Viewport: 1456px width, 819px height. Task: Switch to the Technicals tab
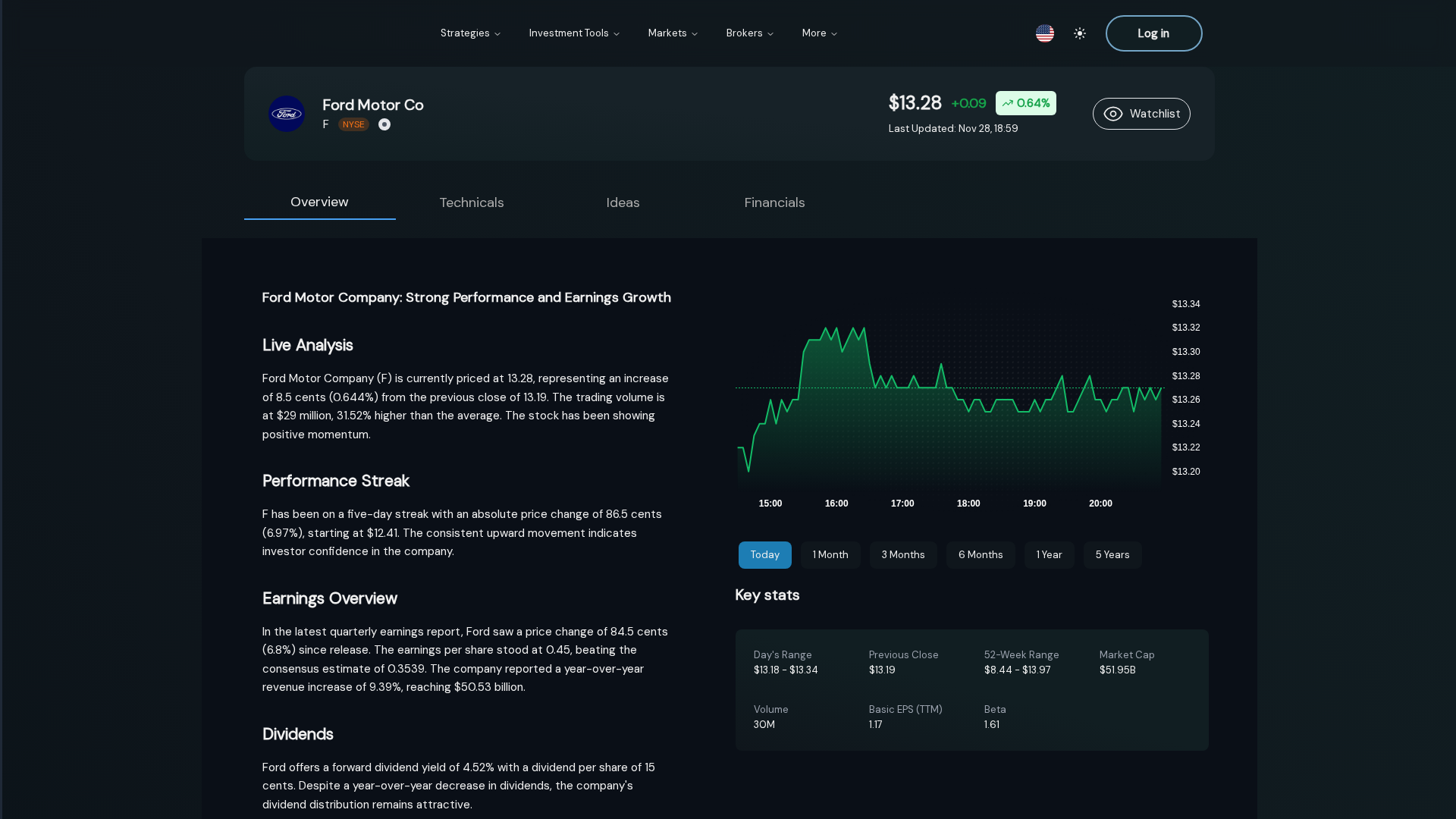[471, 202]
